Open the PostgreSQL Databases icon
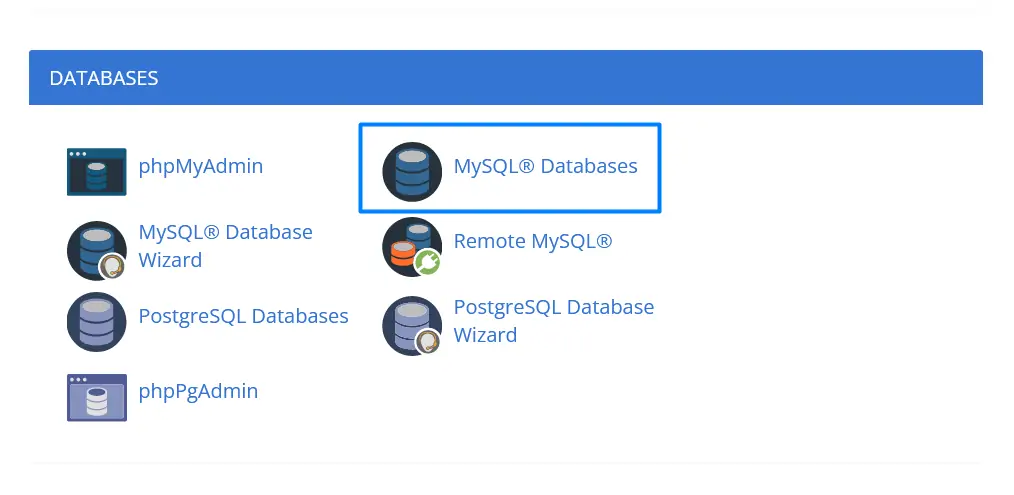This screenshot has height=495, width=1014. tap(96, 321)
